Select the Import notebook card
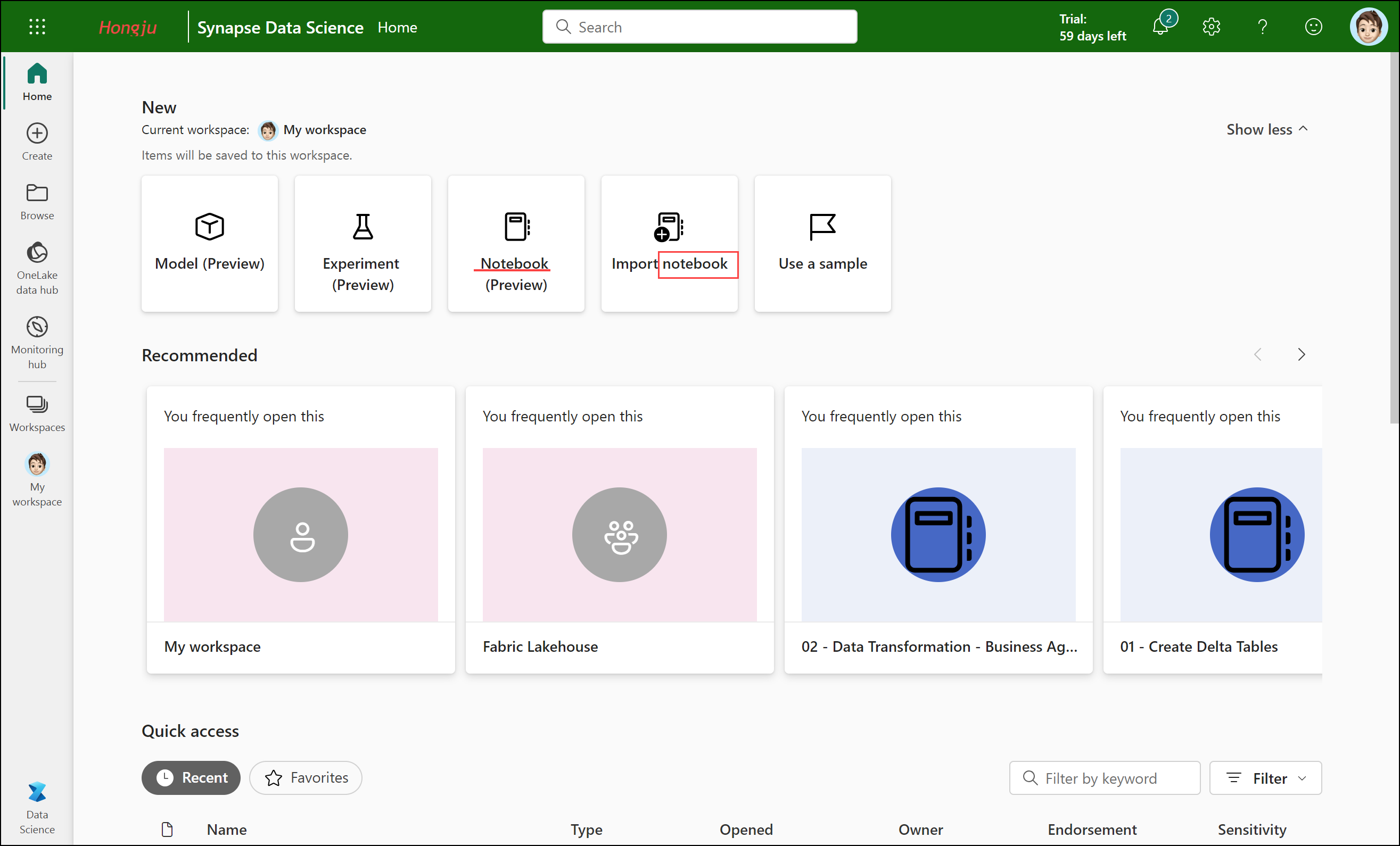Image resolution: width=1400 pixels, height=846 pixels. pos(669,244)
